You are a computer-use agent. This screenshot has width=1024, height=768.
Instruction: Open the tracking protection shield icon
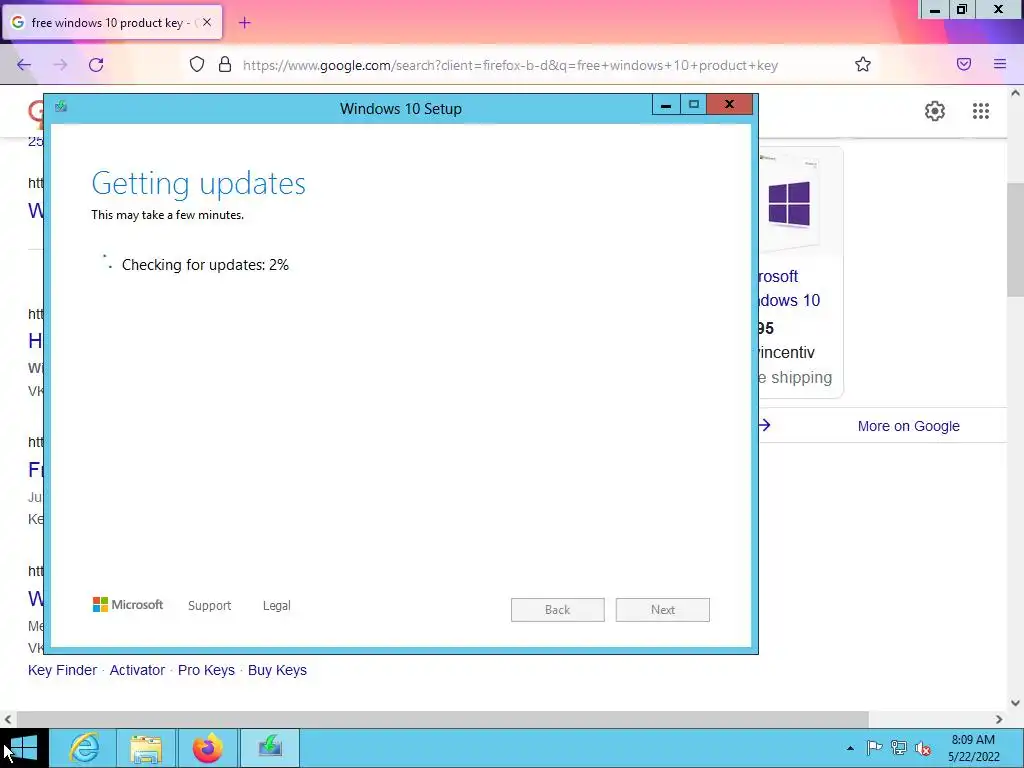197,64
